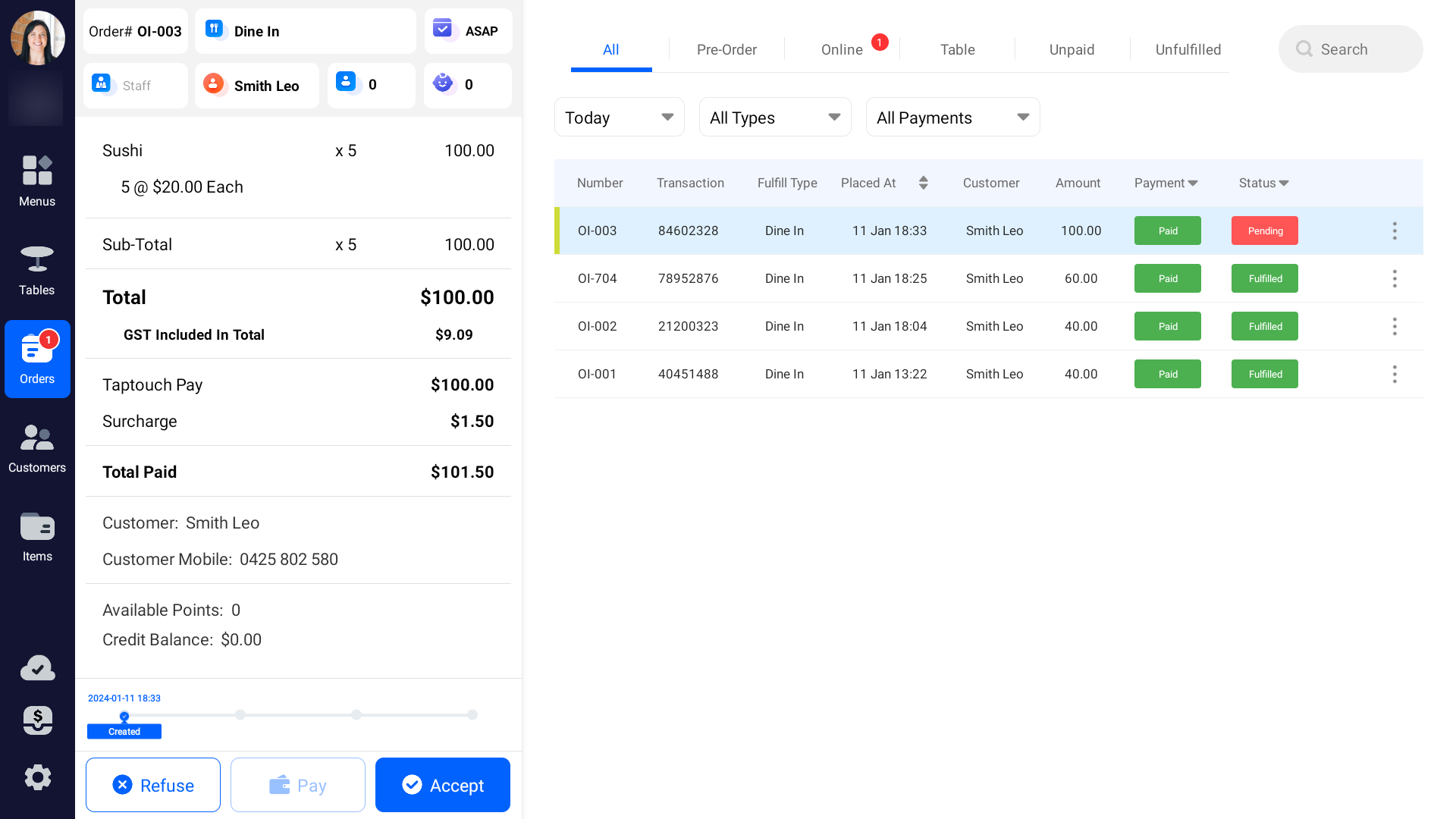1456x819 pixels.
Task: Expand the All Payments filter dropdown
Action: 952,118
